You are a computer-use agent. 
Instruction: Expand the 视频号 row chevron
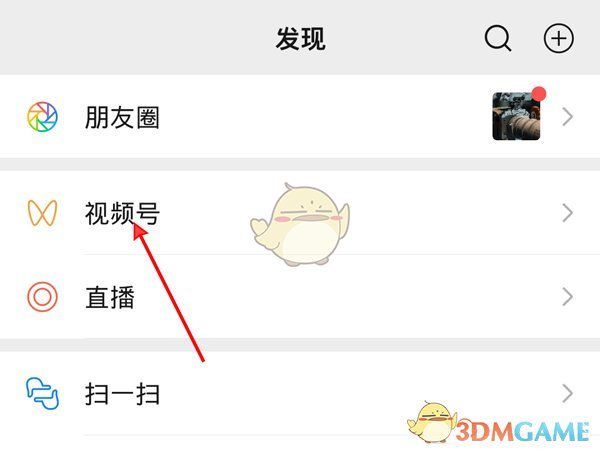click(567, 213)
